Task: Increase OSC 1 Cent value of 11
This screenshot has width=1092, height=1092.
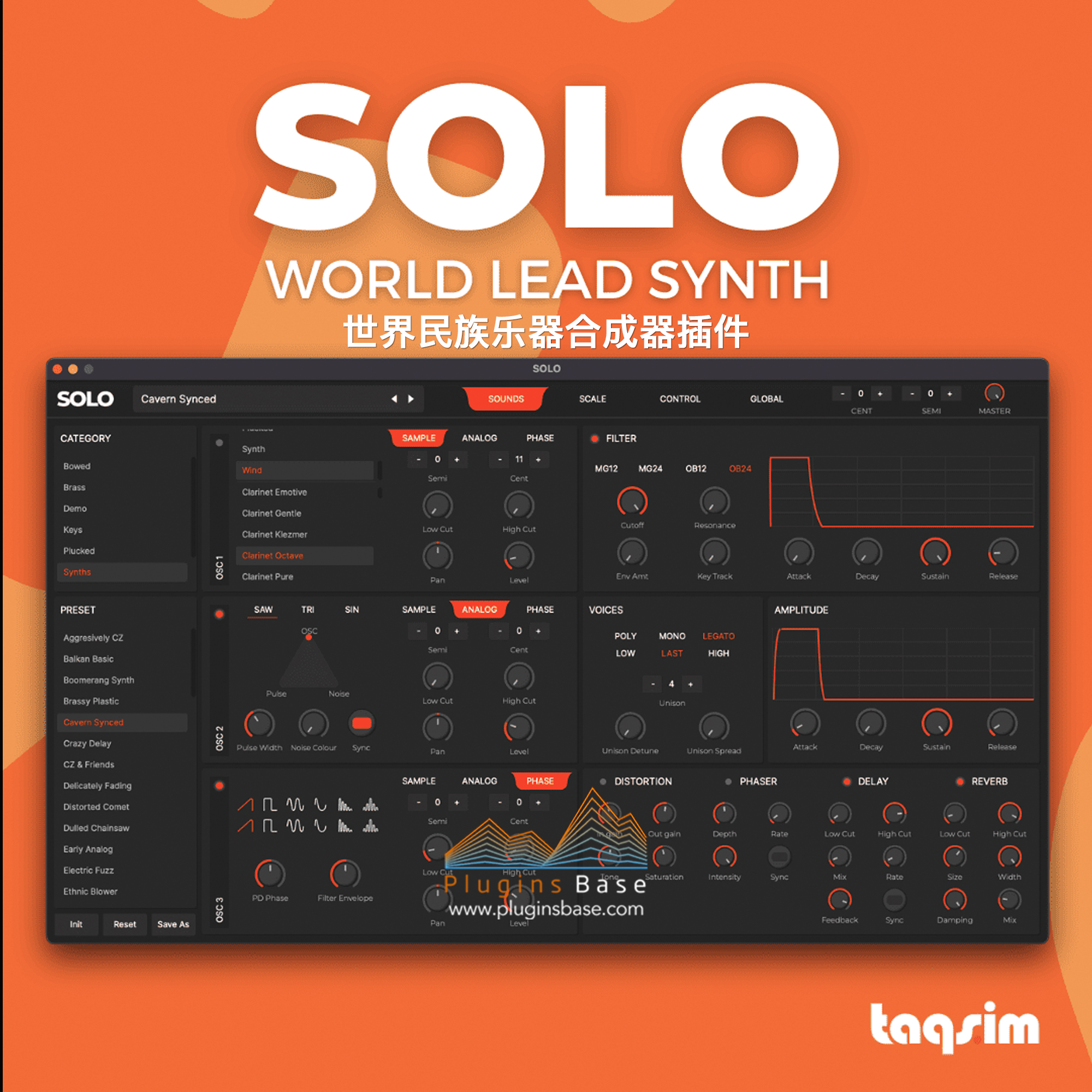Action: coord(538,460)
